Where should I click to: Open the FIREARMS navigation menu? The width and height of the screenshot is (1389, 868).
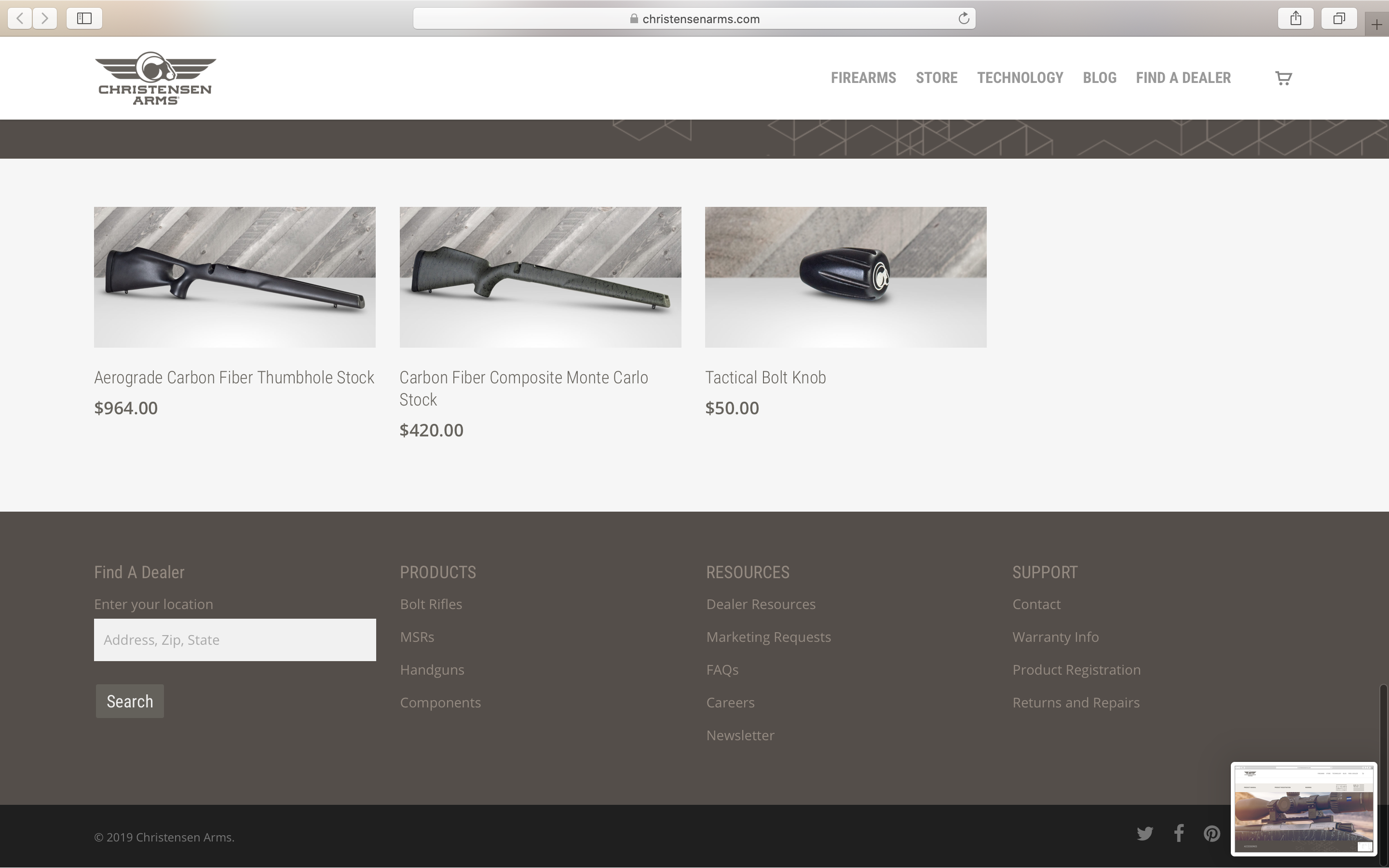click(x=863, y=78)
